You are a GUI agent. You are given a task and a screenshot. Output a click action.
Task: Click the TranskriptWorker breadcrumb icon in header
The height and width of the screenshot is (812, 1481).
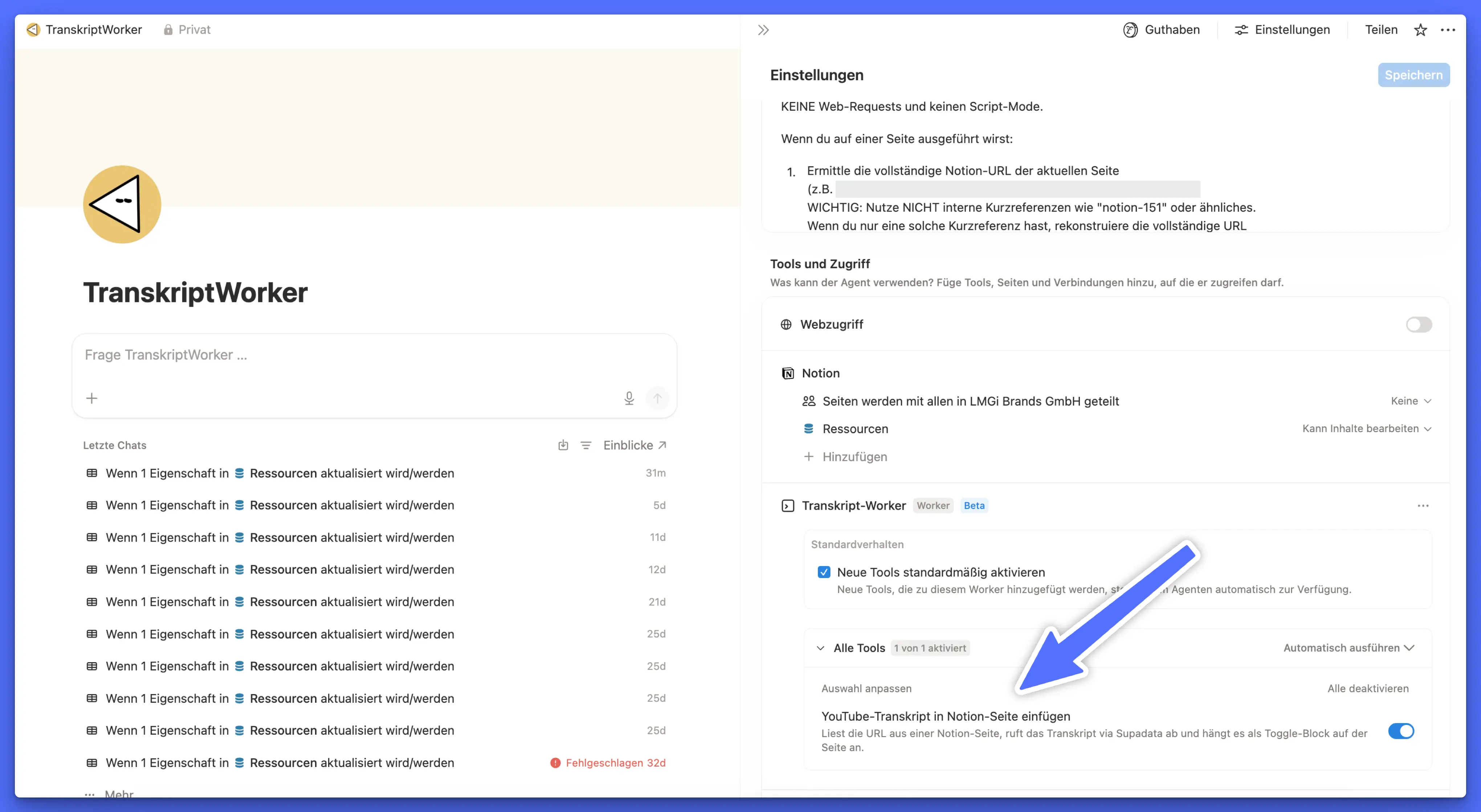click(x=33, y=29)
